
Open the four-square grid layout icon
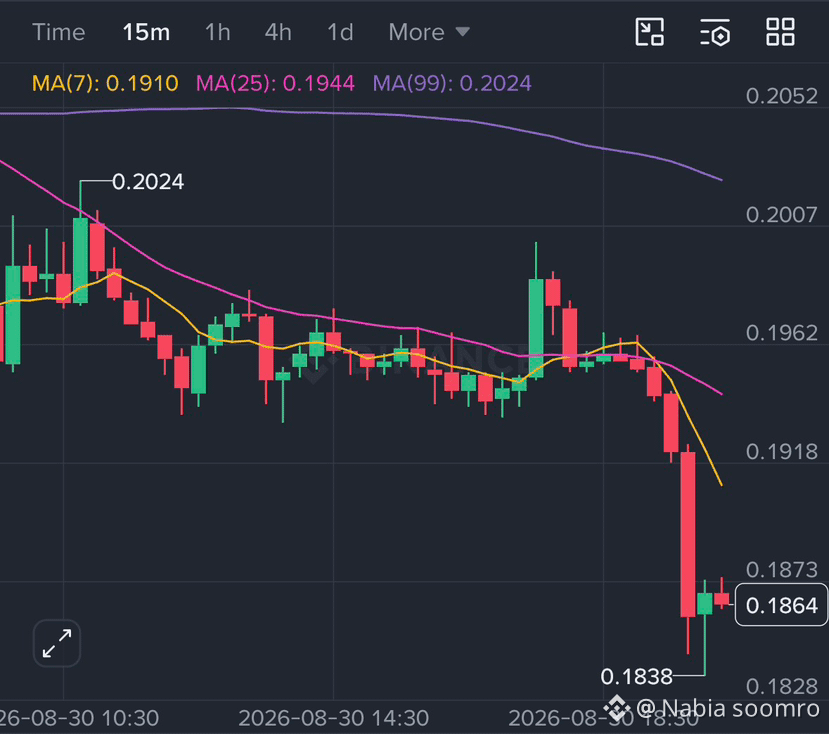(x=780, y=32)
